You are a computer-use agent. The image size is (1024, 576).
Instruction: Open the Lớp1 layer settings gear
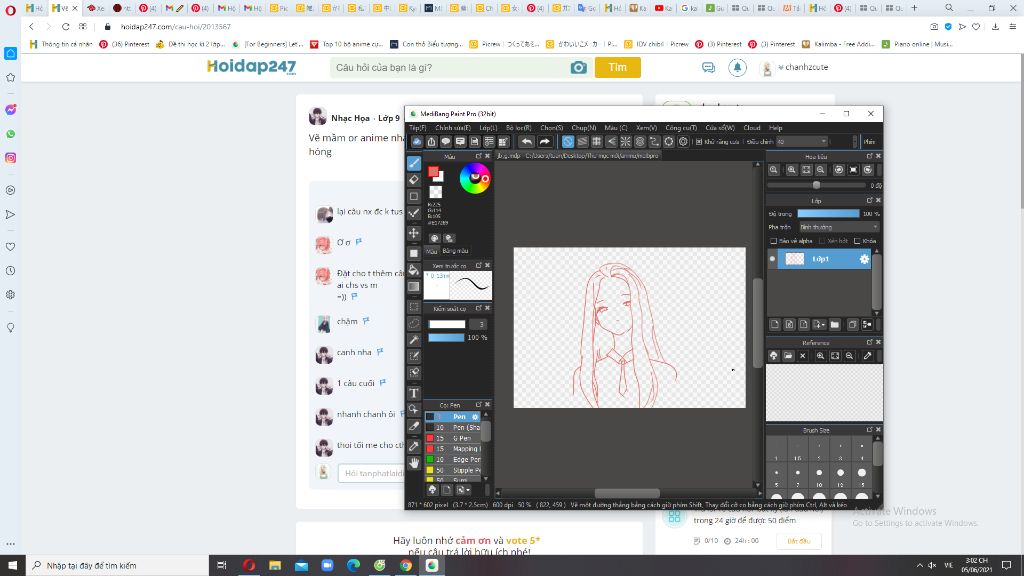point(864,259)
